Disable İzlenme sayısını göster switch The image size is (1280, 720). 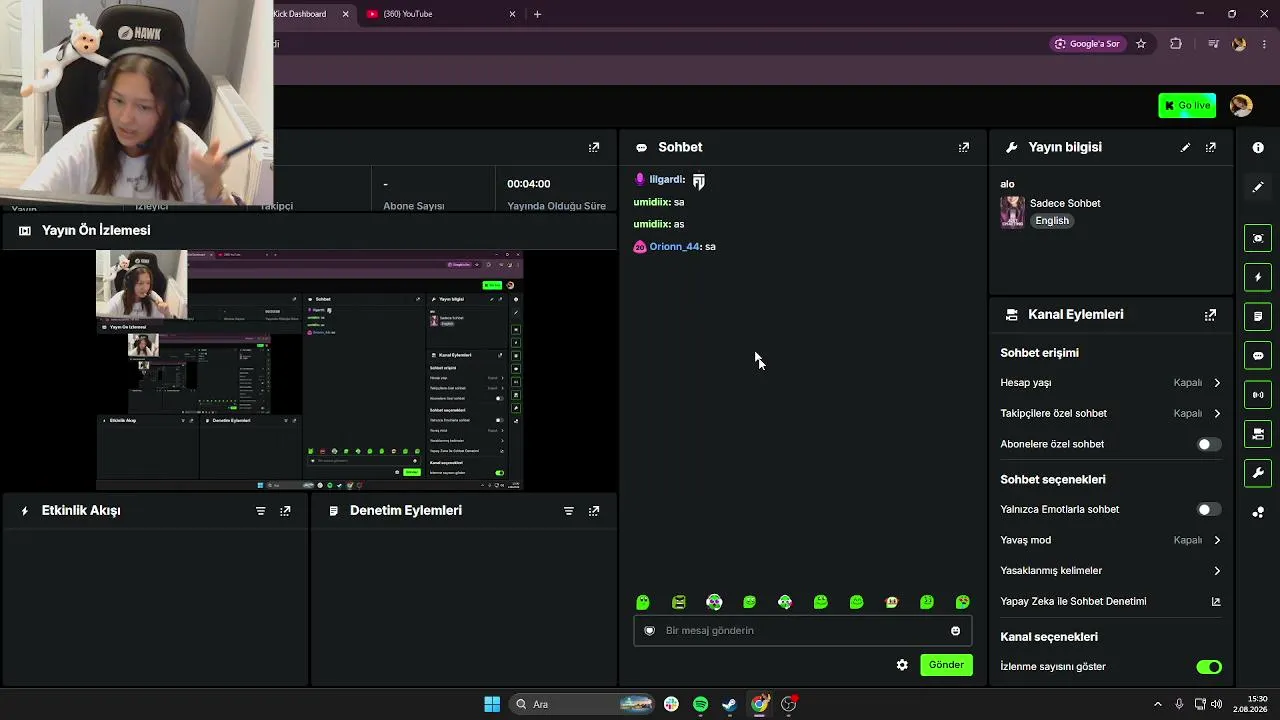tap(1209, 667)
